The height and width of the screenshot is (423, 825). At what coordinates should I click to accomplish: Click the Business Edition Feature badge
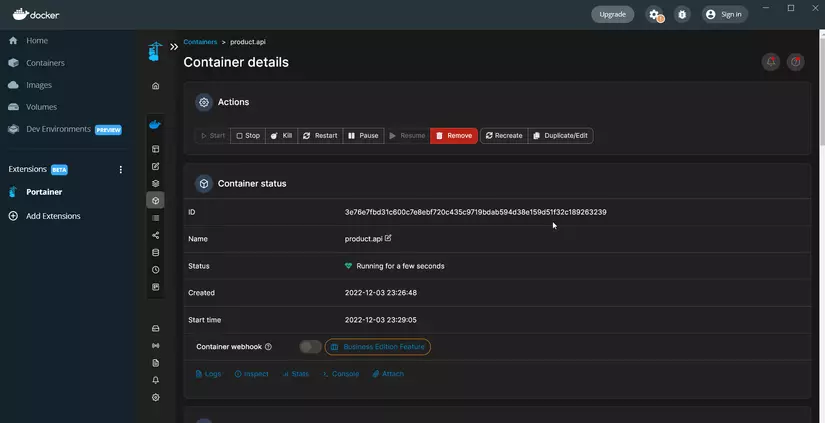(x=378, y=347)
